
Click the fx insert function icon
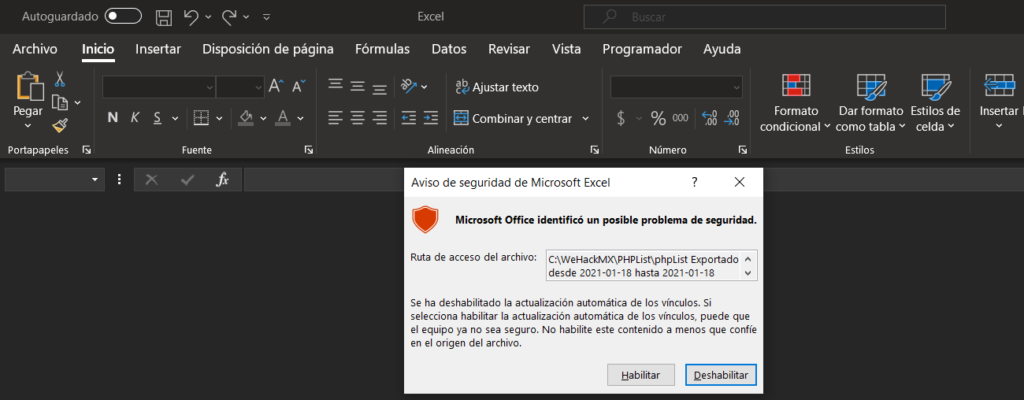coord(222,180)
